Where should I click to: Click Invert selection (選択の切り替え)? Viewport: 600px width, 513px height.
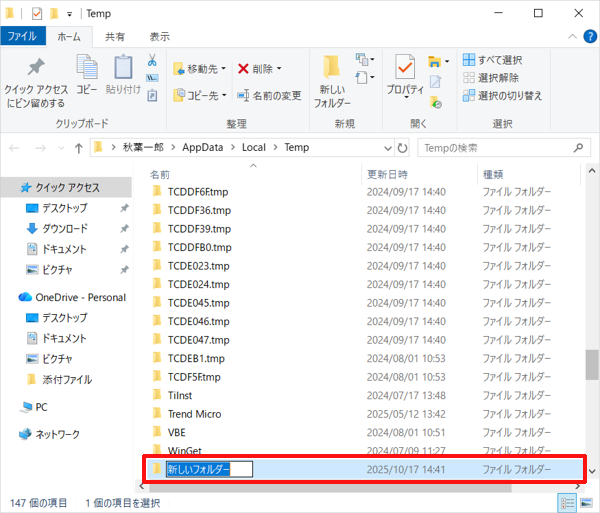click(502, 96)
